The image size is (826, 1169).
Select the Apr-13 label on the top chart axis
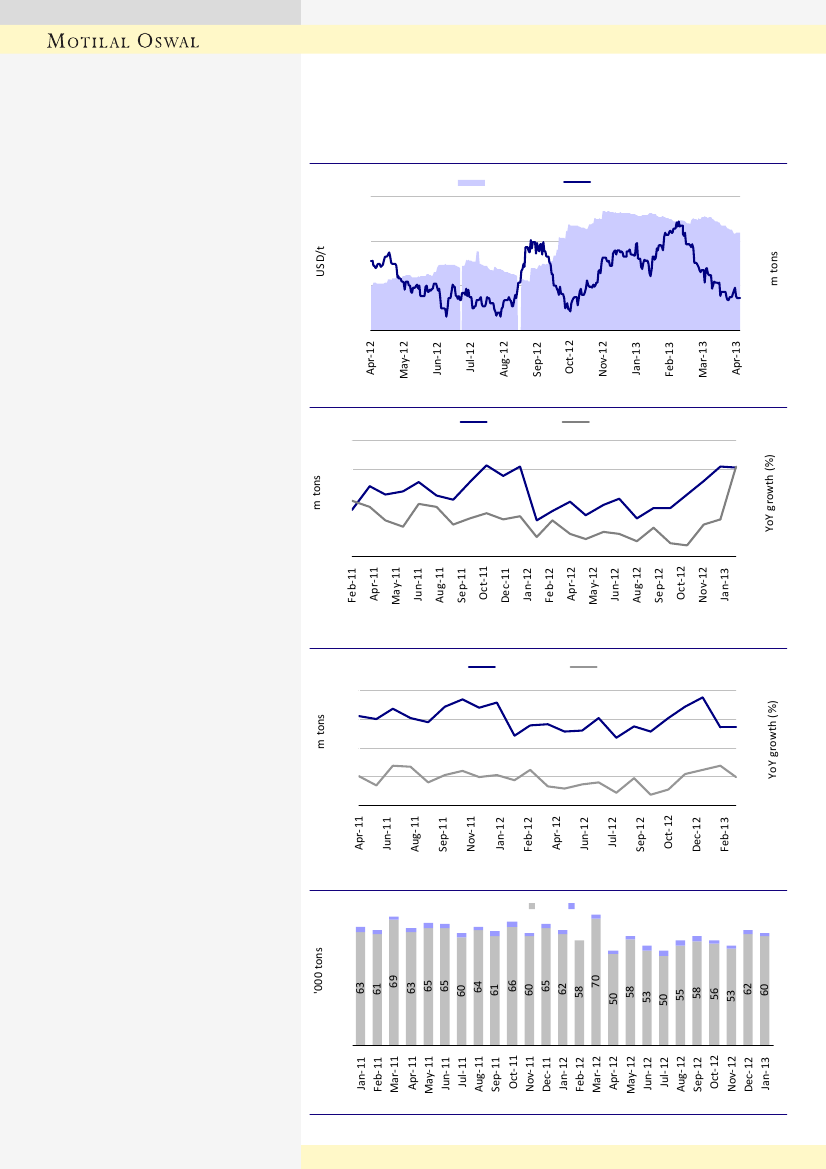739,358
